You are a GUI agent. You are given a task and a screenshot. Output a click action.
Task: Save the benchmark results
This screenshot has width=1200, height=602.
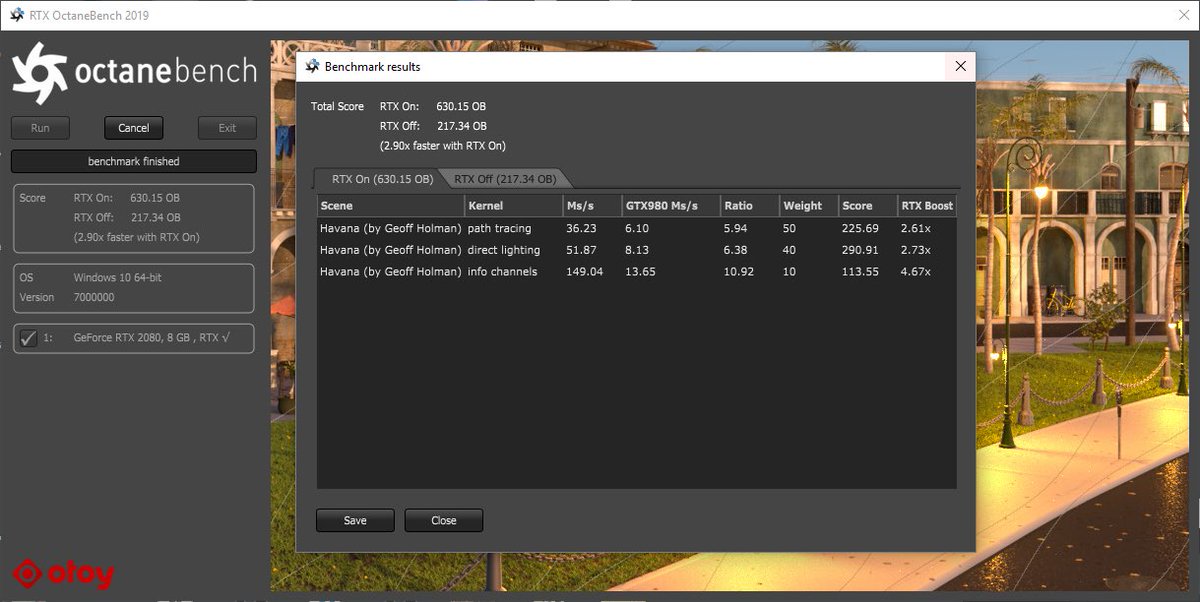tap(355, 520)
